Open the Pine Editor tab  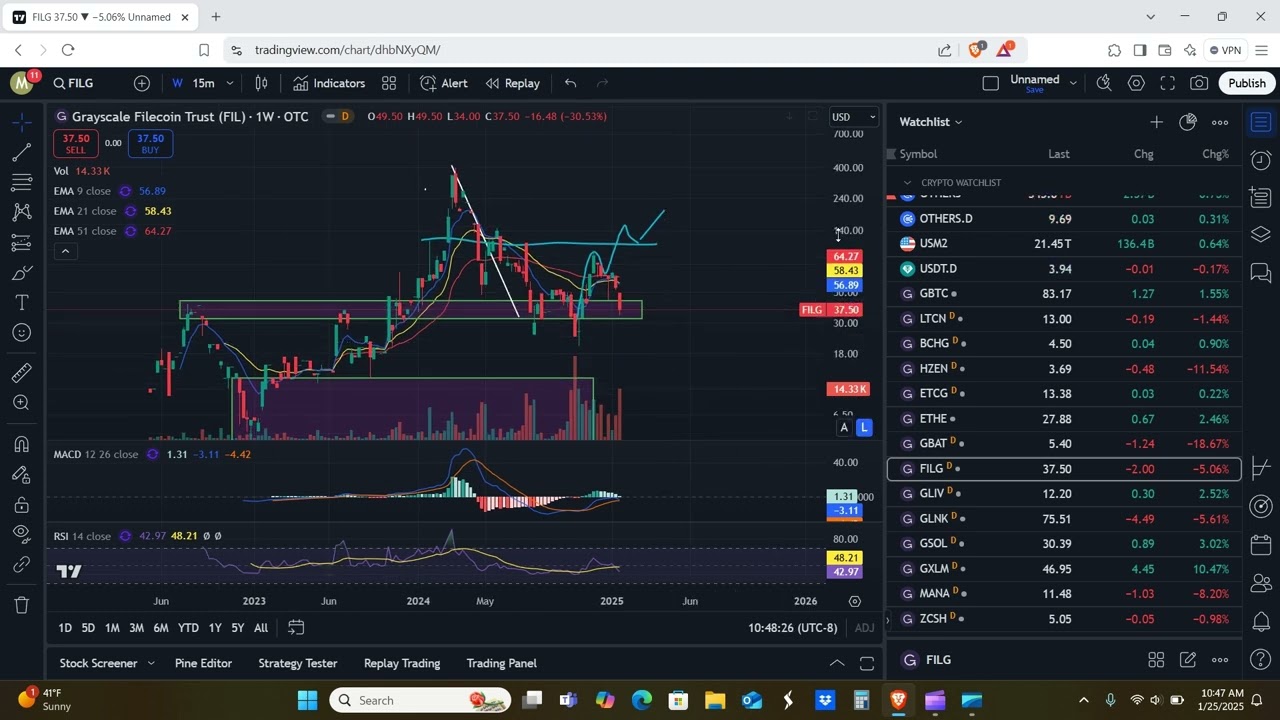pos(203,663)
